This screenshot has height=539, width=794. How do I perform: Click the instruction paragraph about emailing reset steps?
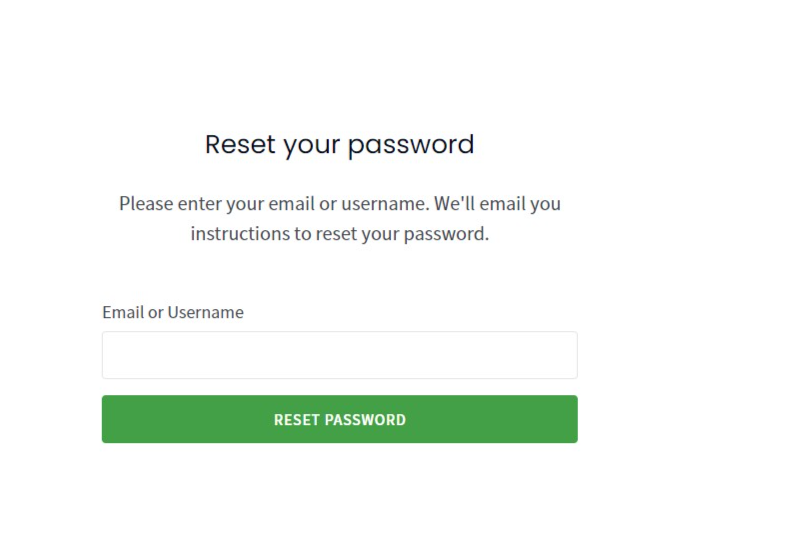click(339, 219)
